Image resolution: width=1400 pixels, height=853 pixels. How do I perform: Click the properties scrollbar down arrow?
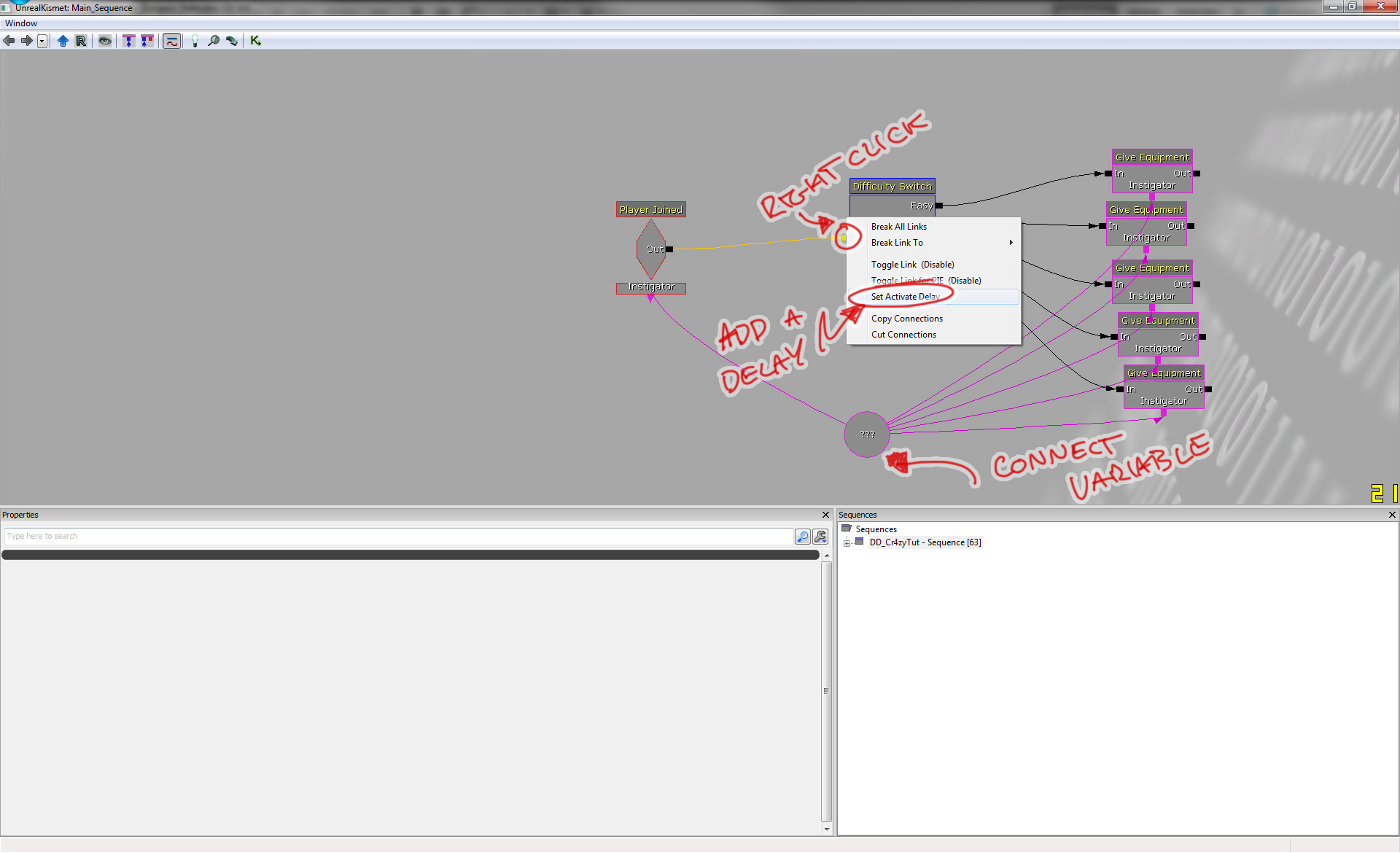pyautogui.click(x=826, y=829)
